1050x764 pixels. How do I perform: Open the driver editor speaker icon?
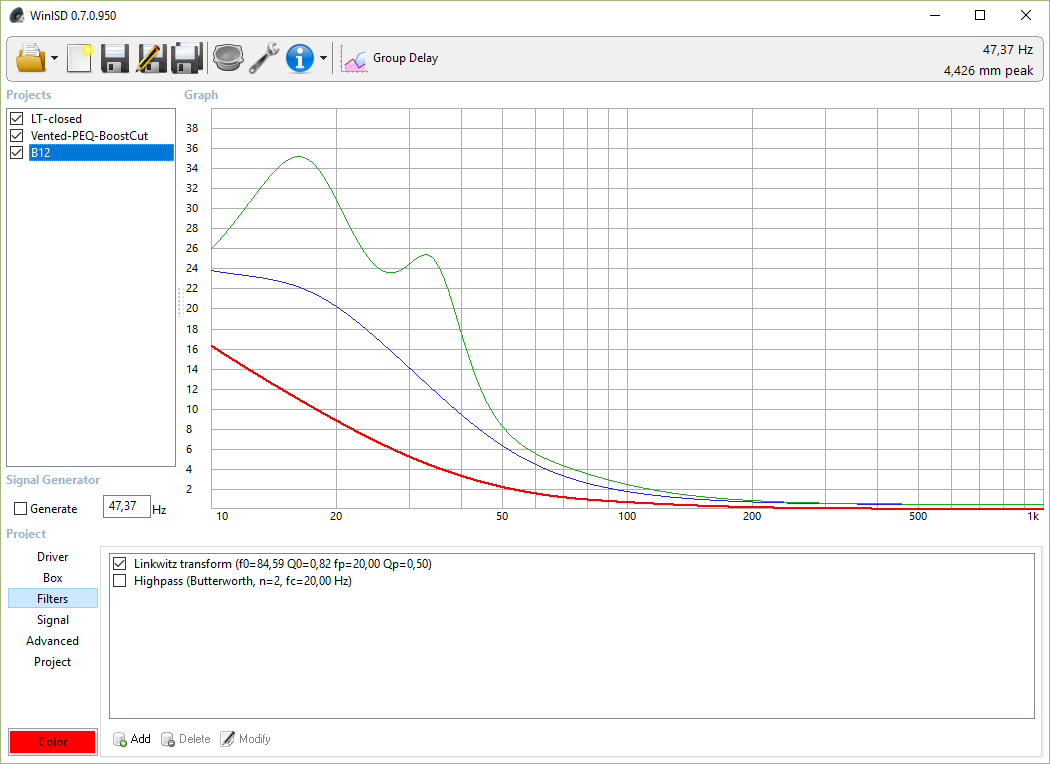(x=228, y=58)
